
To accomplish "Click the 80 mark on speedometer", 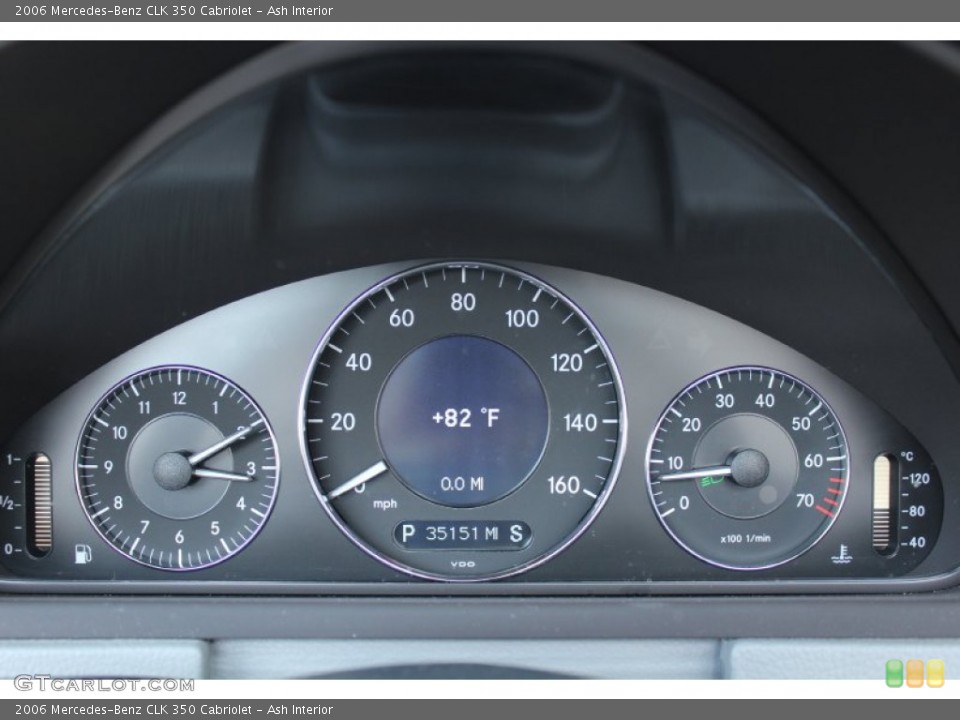I will pyautogui.click(x=463, y=302).
